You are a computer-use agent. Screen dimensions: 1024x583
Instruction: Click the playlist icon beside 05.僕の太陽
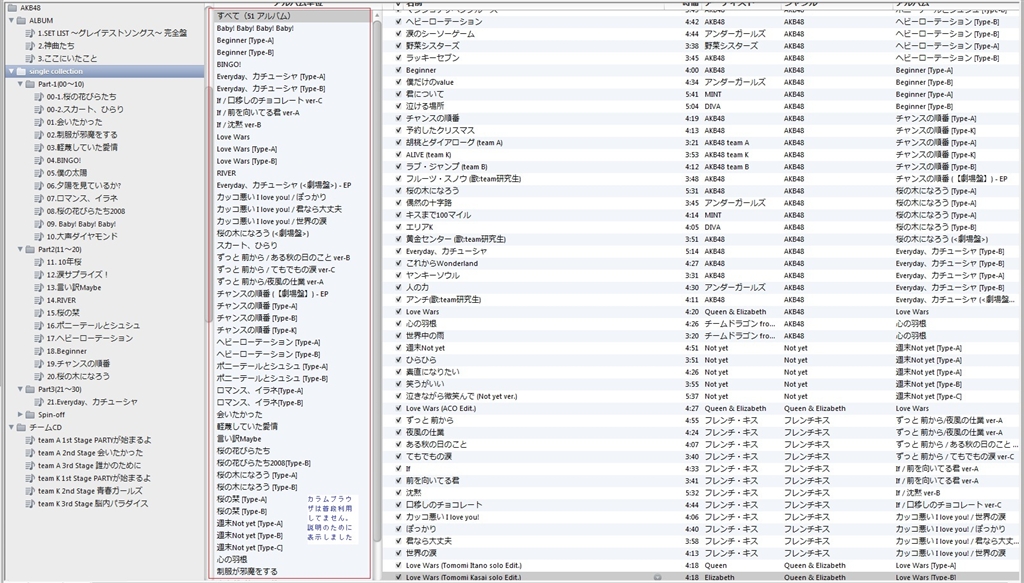(x=39, y=173)
